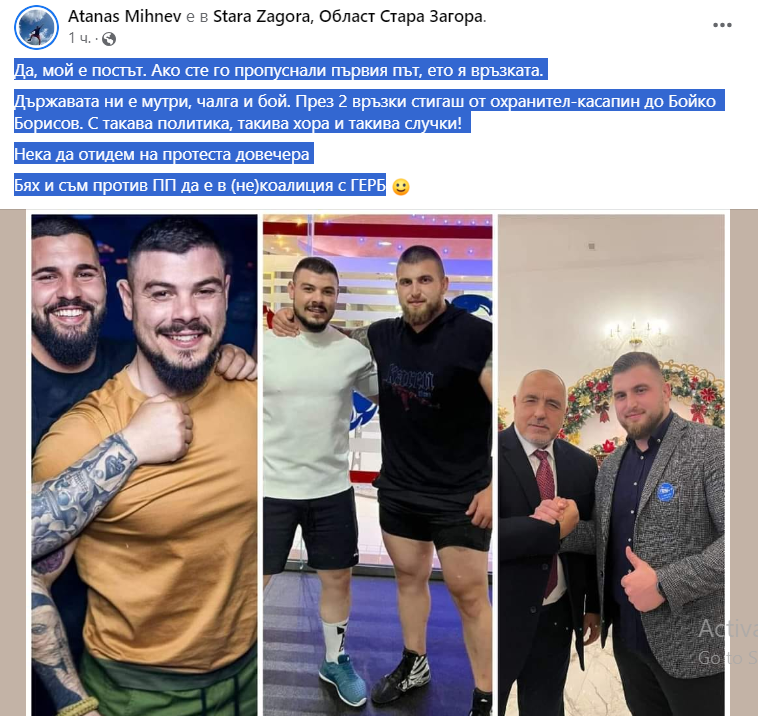Click the public globe audience icon

(109, 39)
